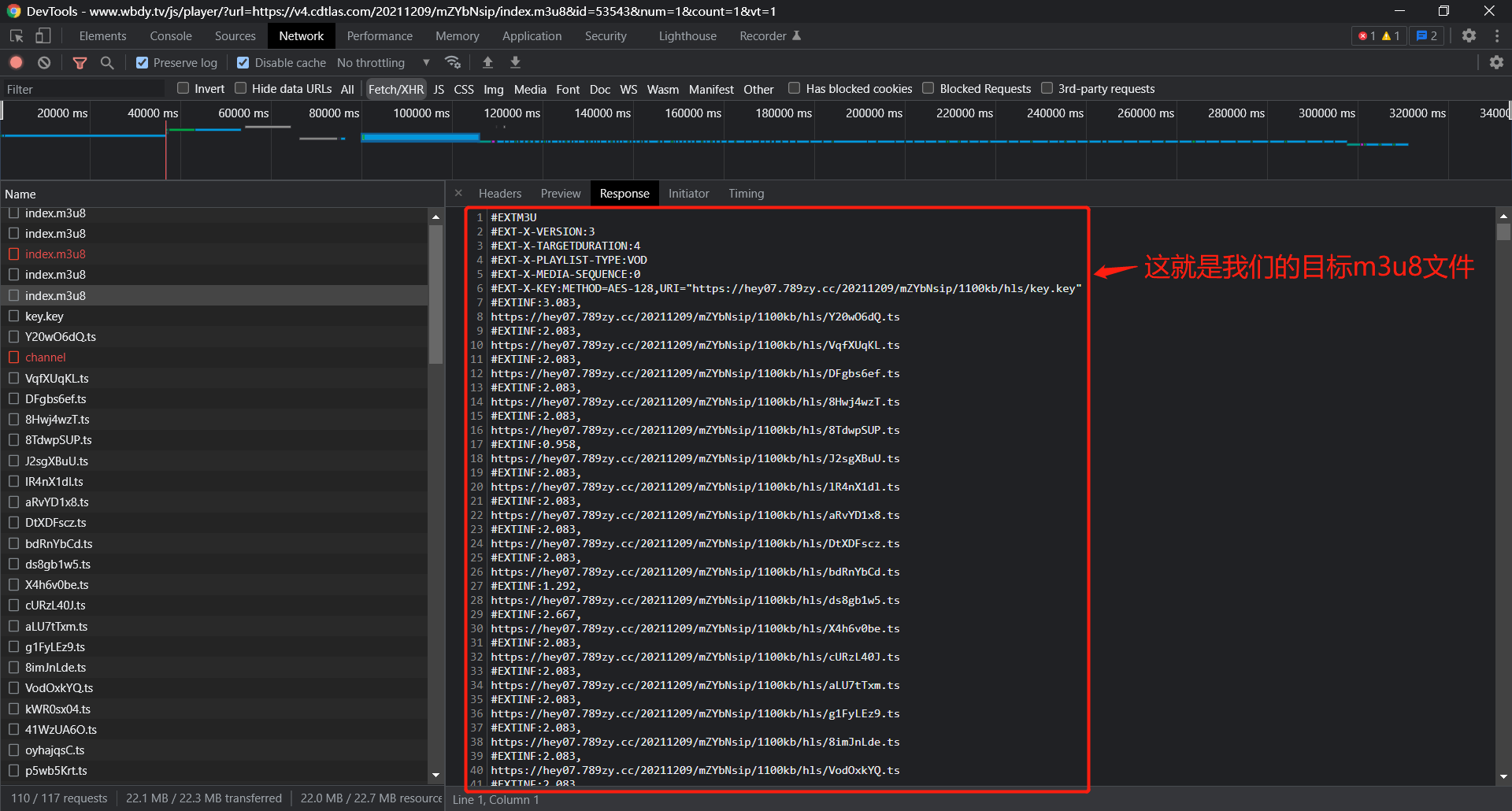Select the Y20wO6dQ.ts request

[214, 337]
